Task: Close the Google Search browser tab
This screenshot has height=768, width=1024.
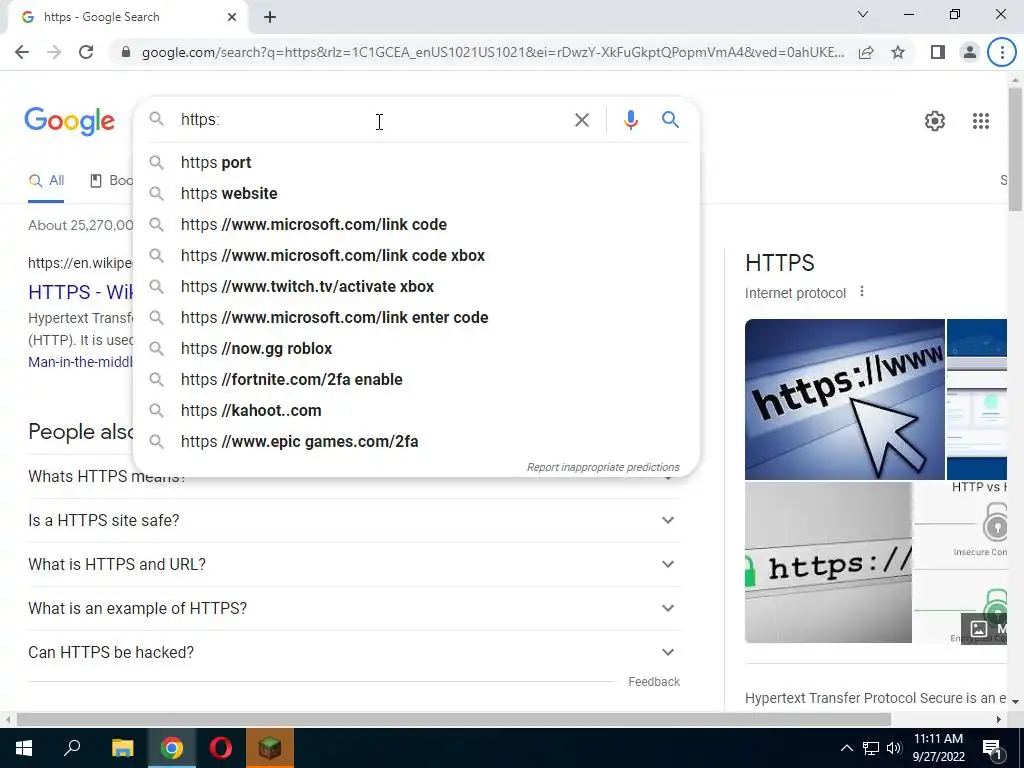Action: 232,17
